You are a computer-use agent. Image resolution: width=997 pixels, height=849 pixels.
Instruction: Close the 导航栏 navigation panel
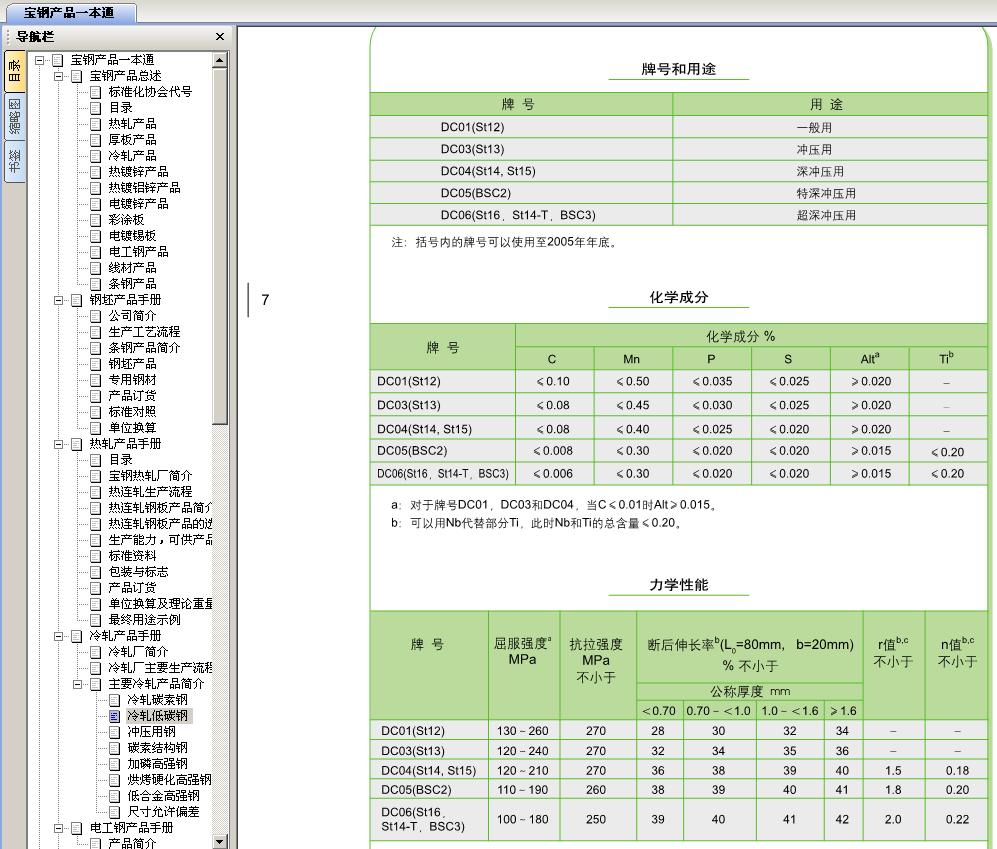click(x=220, y=37)
